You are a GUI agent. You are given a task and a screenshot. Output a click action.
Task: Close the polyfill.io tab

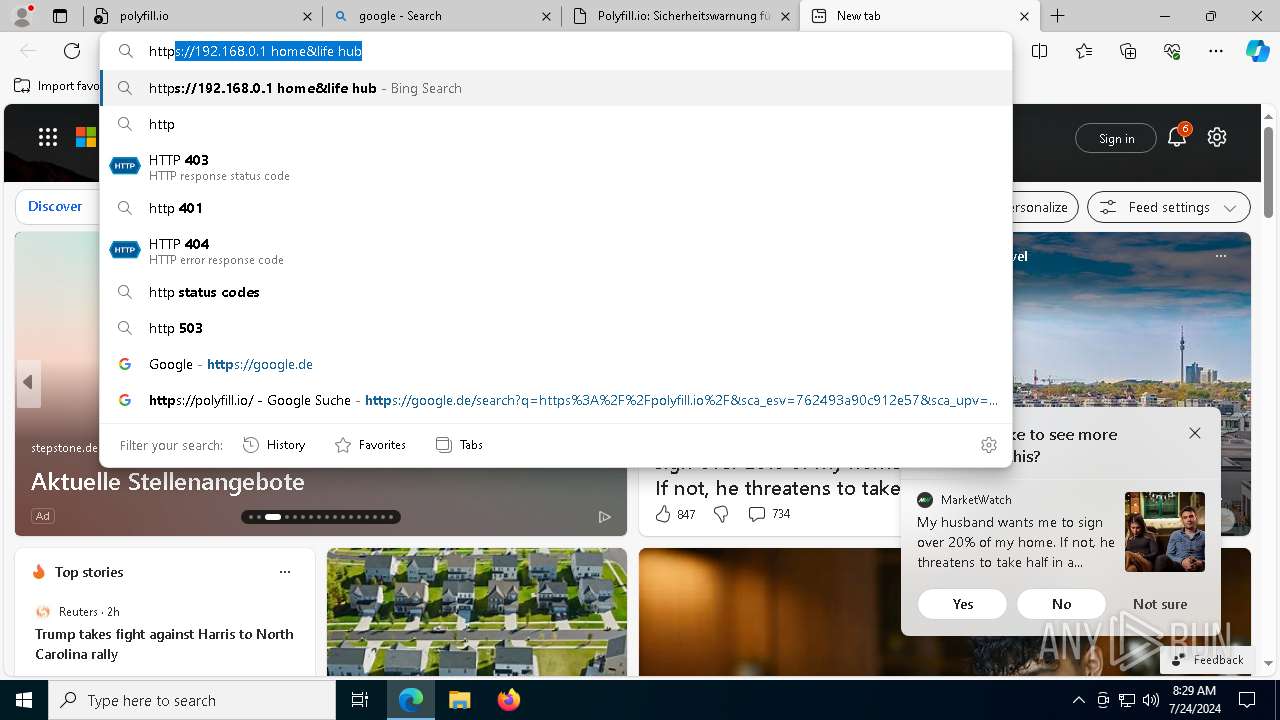tap(307, 16)
